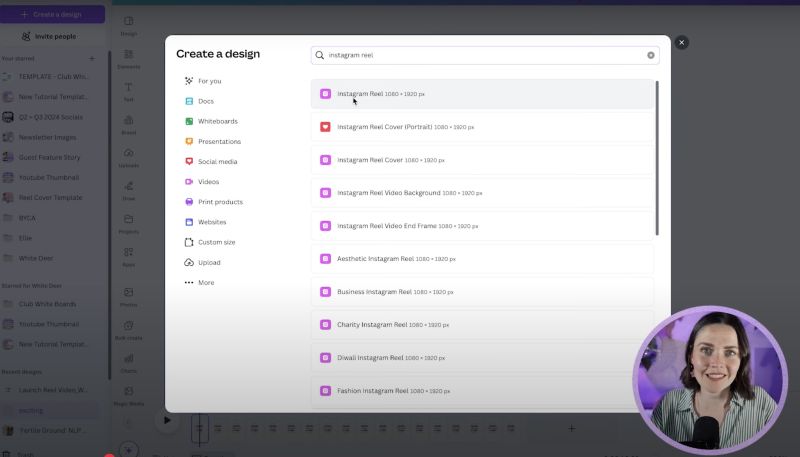Viewport: 800px width, 457px height.
Task: Select Fashion Instagram Reel result
Action: [482, 391]
